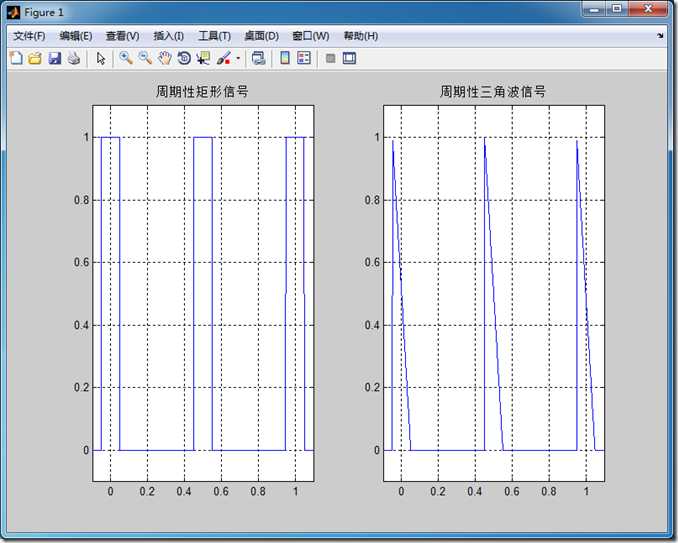Click the y-axis label 0.6 on the left plot

[x=82, y=262]
